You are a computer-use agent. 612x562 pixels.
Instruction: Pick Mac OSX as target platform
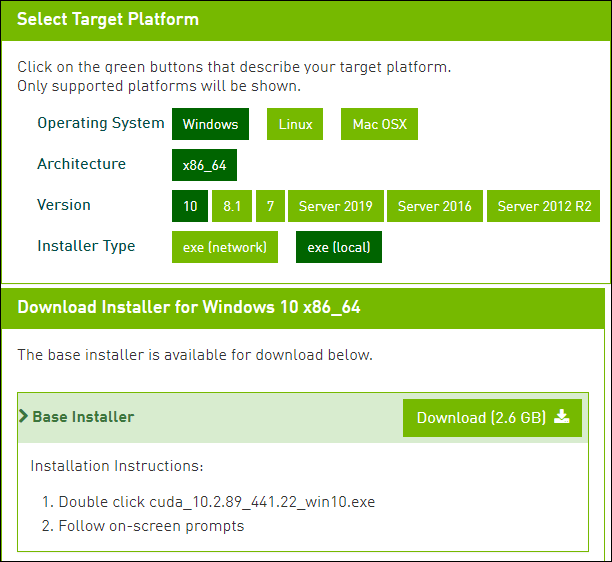pyautogui.click(x=379, y=125)
